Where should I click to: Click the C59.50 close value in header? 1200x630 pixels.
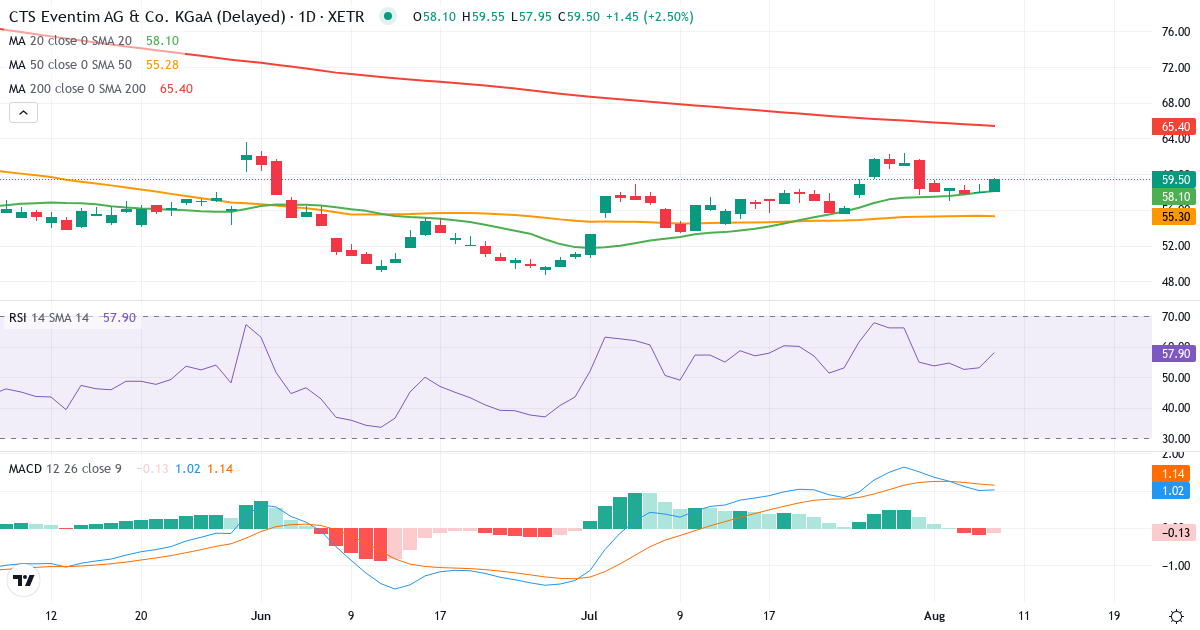point(579,17)
